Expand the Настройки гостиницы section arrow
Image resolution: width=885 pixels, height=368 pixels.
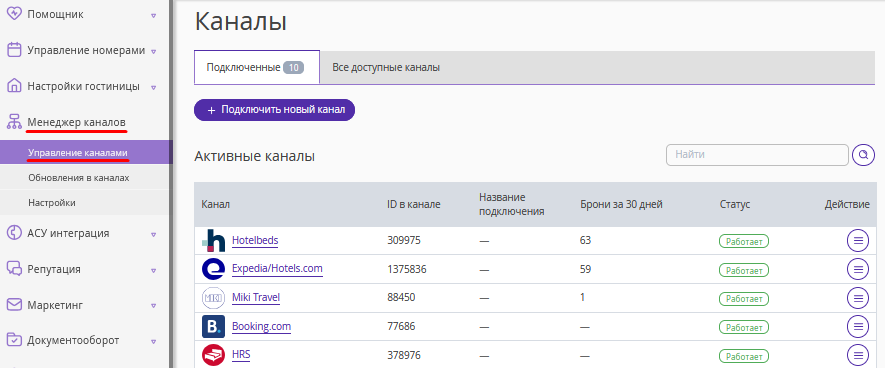(154, 87)
